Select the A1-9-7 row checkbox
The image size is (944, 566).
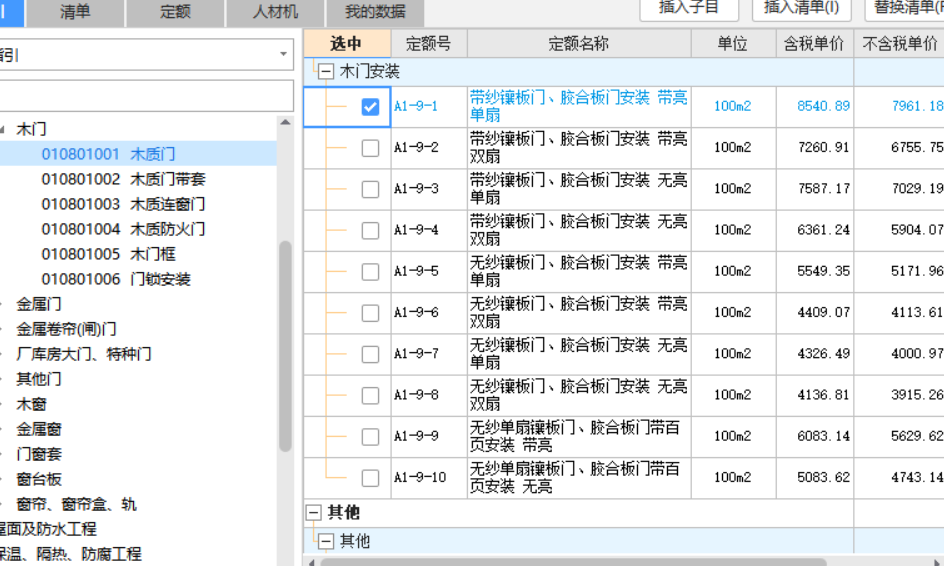[370, 354]
